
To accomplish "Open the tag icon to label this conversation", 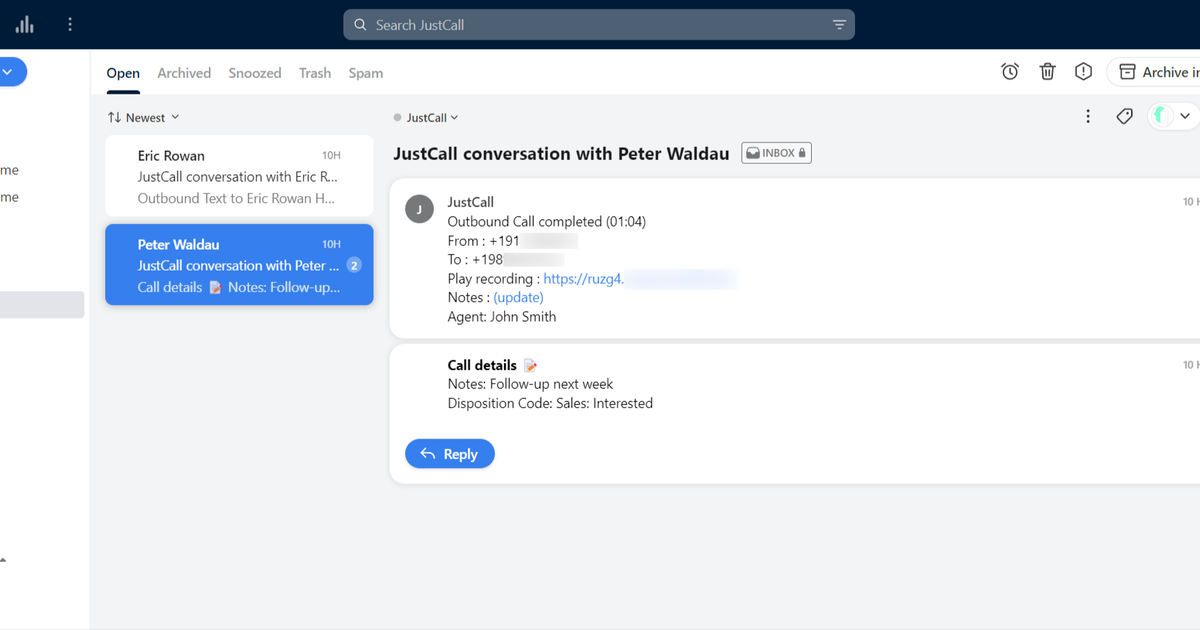I will (1124, 116).
